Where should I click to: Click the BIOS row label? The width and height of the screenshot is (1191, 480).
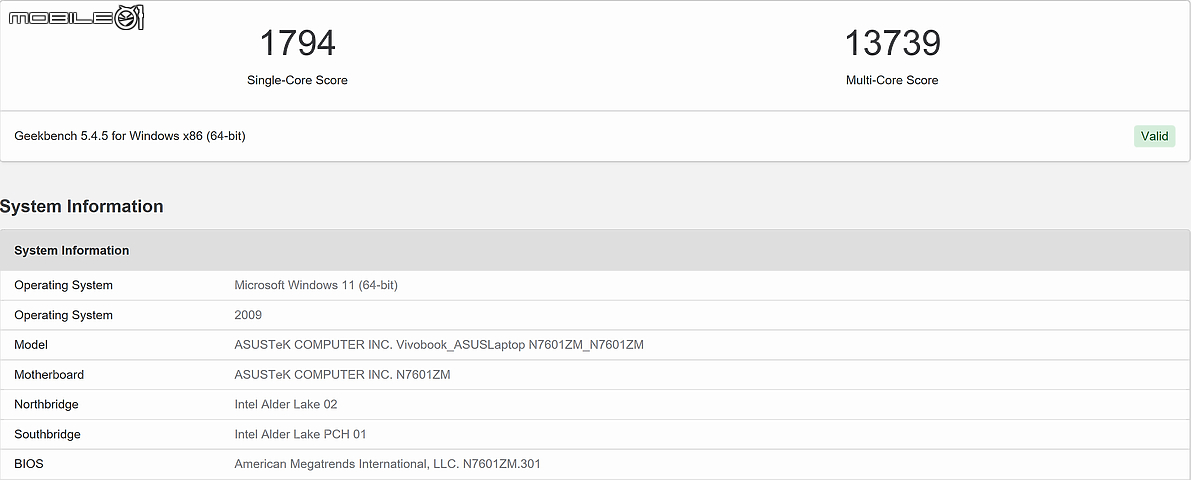pyautogui.click(x=29, y=464)
